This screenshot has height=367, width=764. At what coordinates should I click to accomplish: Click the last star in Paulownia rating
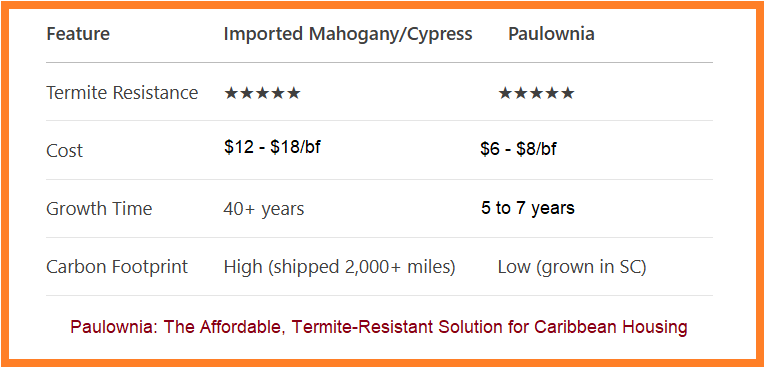click(568, 93)
